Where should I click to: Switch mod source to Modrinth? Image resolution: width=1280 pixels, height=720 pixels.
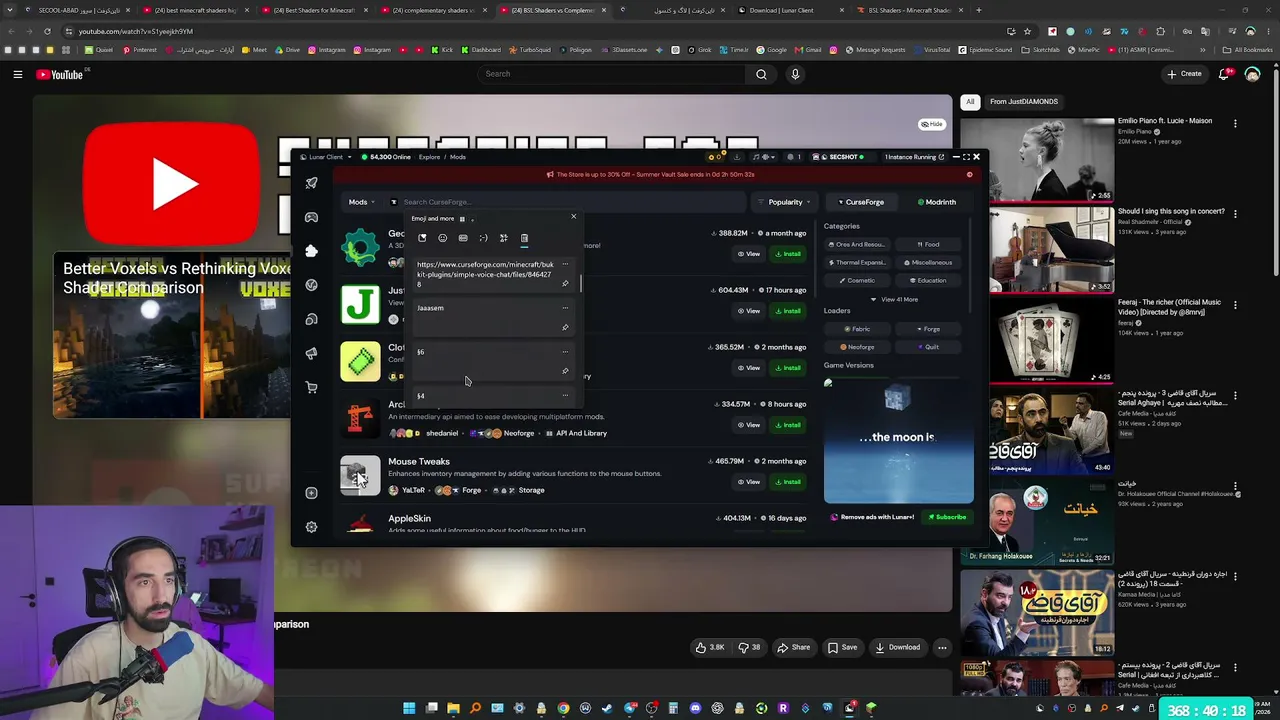coord(937,202)
